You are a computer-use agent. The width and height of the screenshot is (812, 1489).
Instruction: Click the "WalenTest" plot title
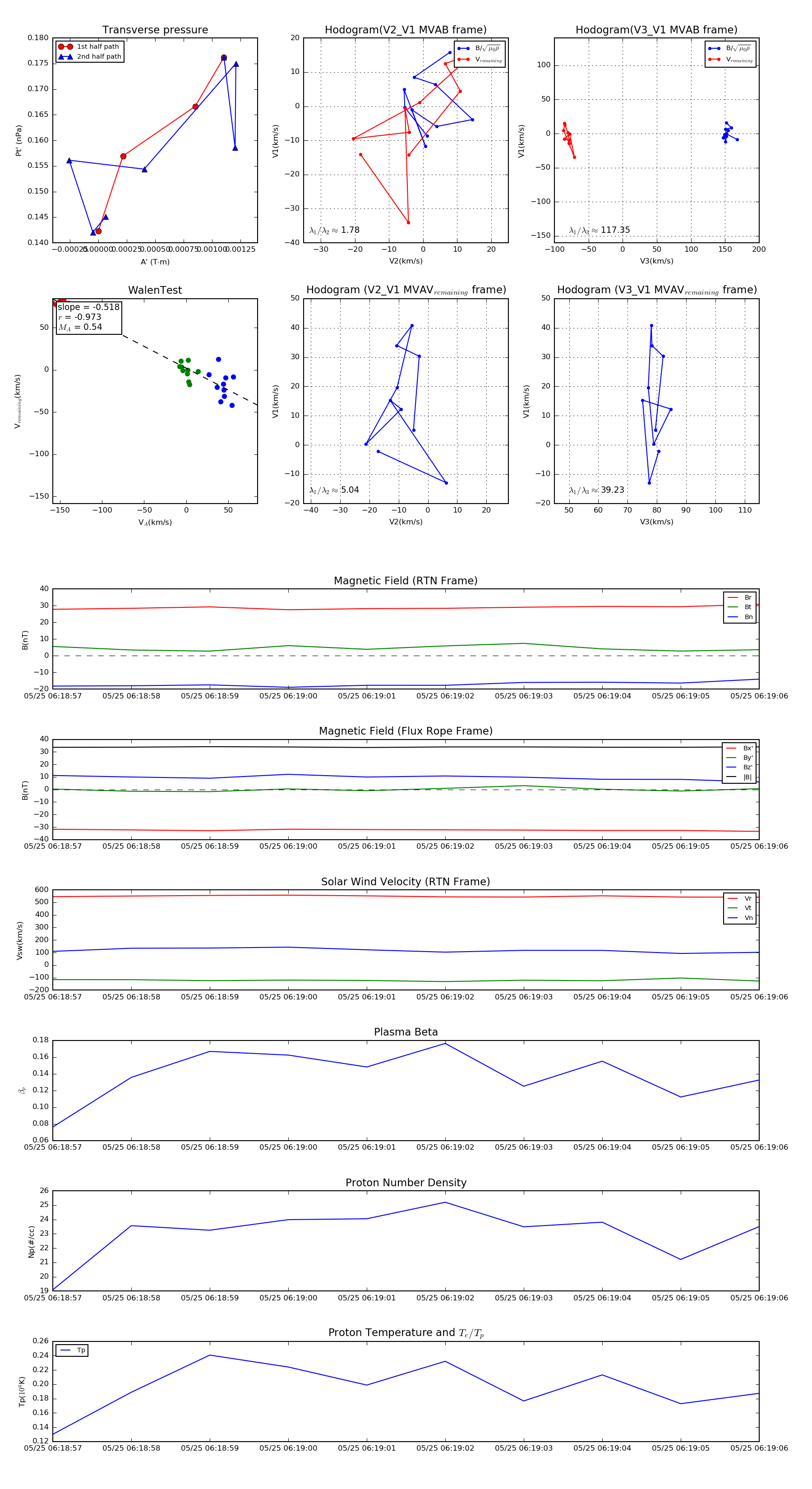click(x=155, y=290)
